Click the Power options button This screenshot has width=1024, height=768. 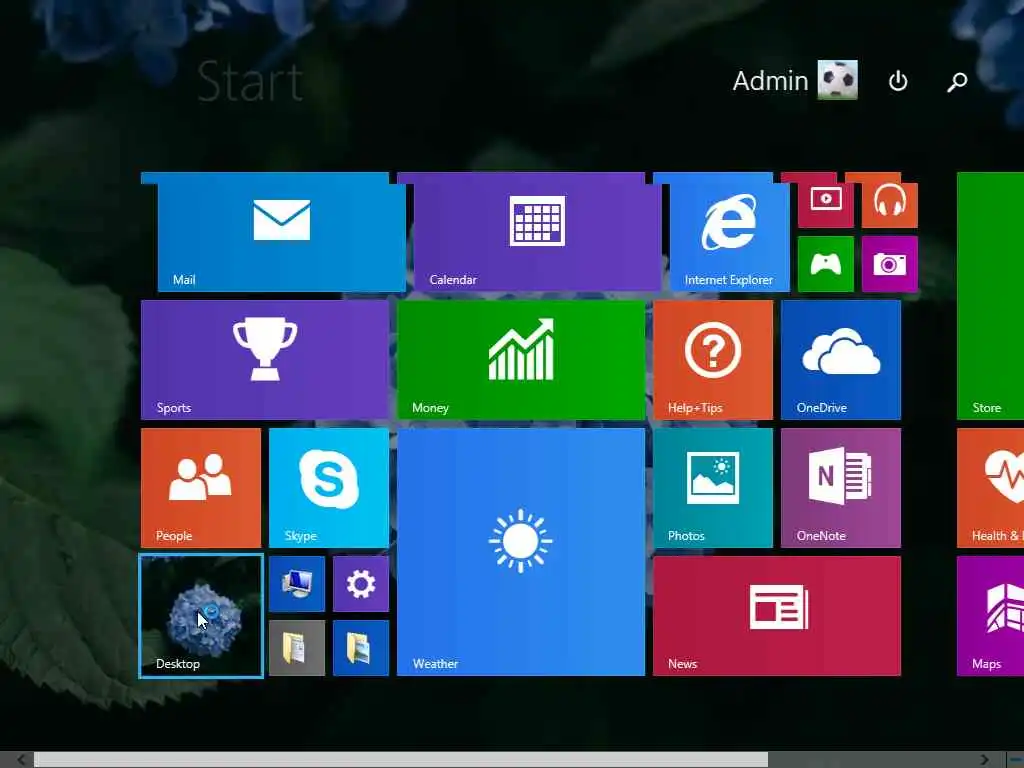[898, 81]
